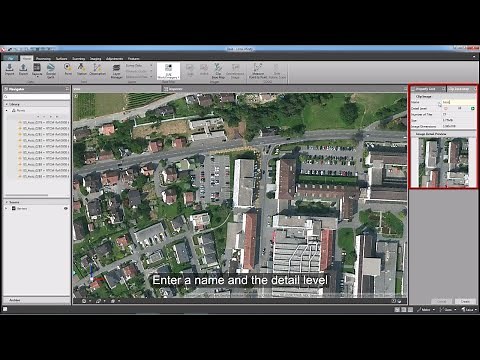
Task: Click the Georeference Image tool
Action: (235, 71)
